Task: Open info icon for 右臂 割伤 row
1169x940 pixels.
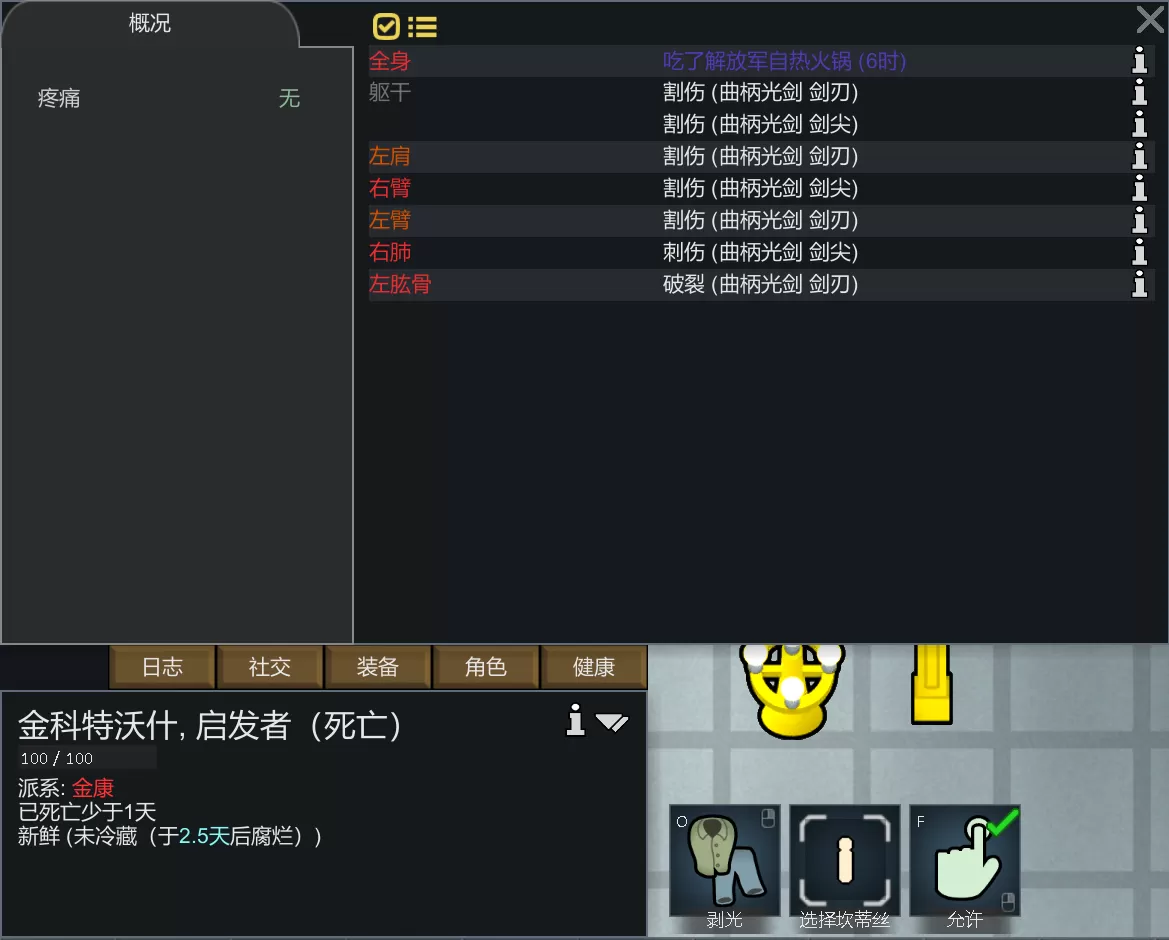Action: pos(1139,188)
